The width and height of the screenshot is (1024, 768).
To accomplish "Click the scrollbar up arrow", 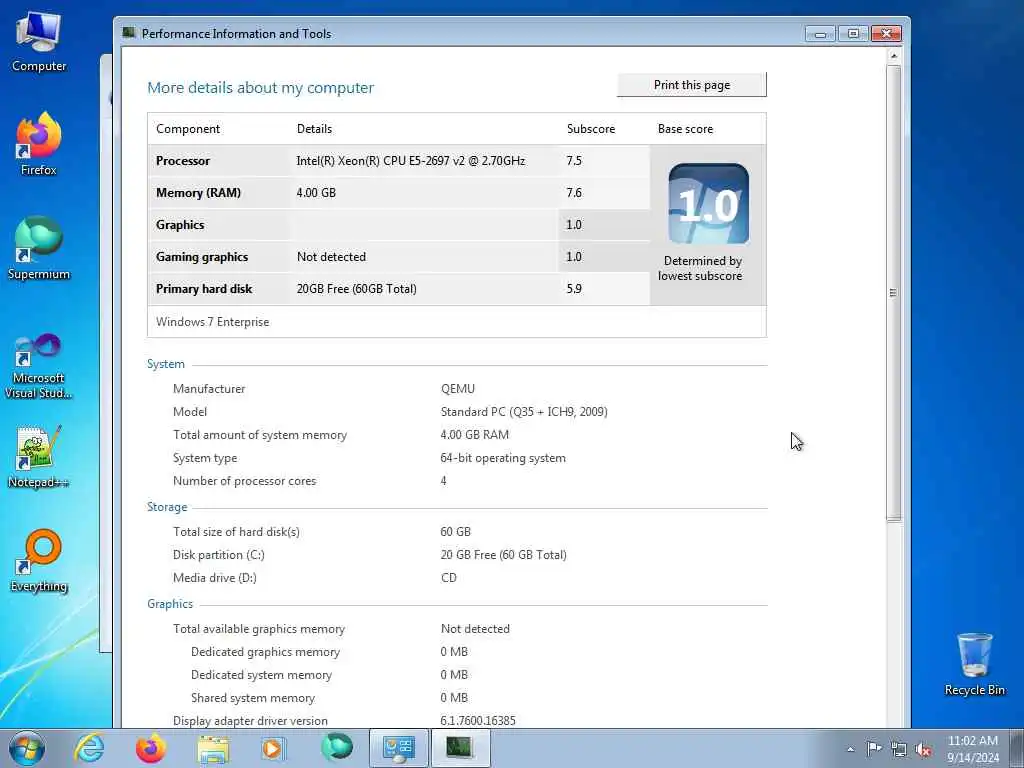I will (x=894, y=56).
